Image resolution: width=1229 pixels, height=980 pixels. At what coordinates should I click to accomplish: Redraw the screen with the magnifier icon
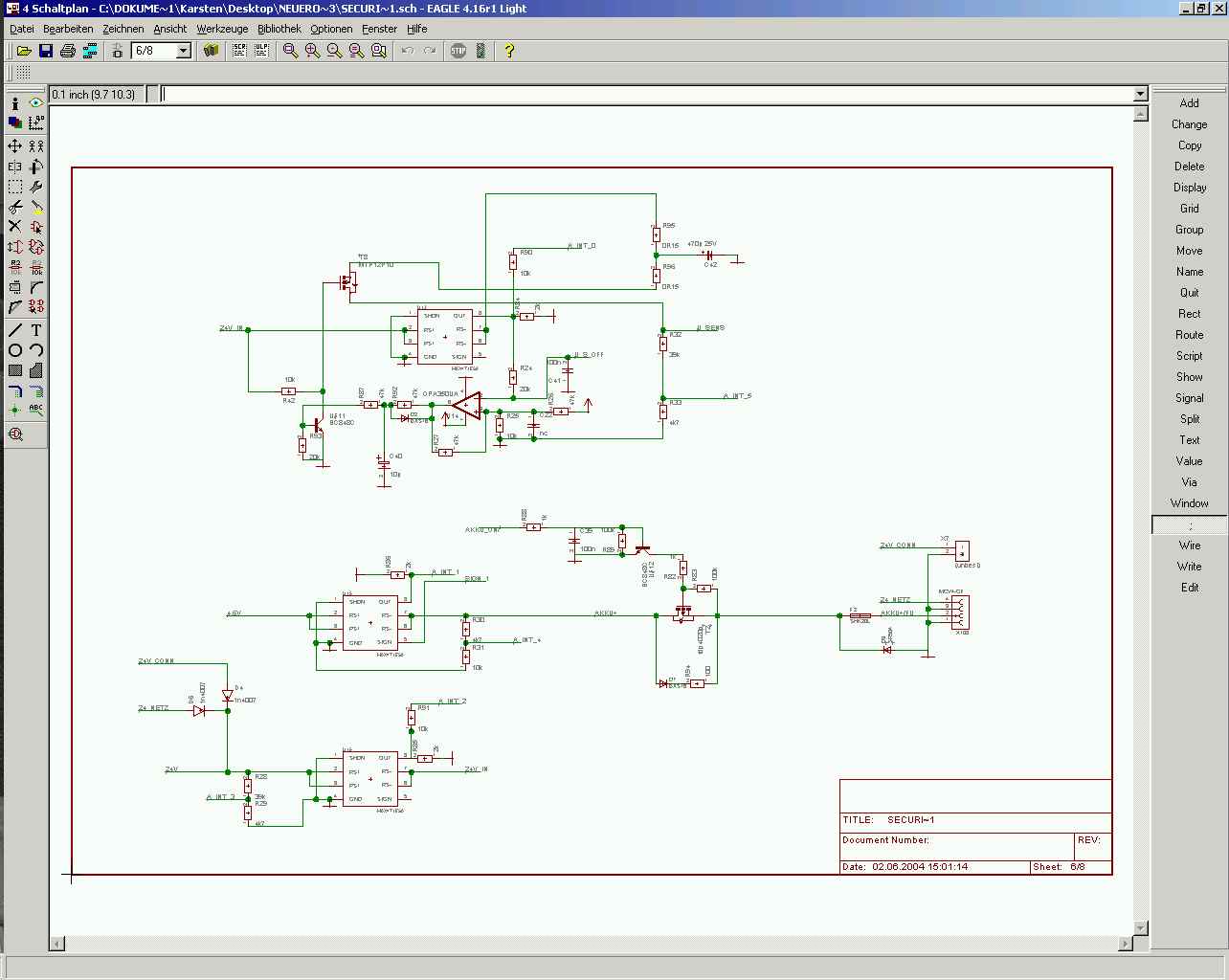357,51
